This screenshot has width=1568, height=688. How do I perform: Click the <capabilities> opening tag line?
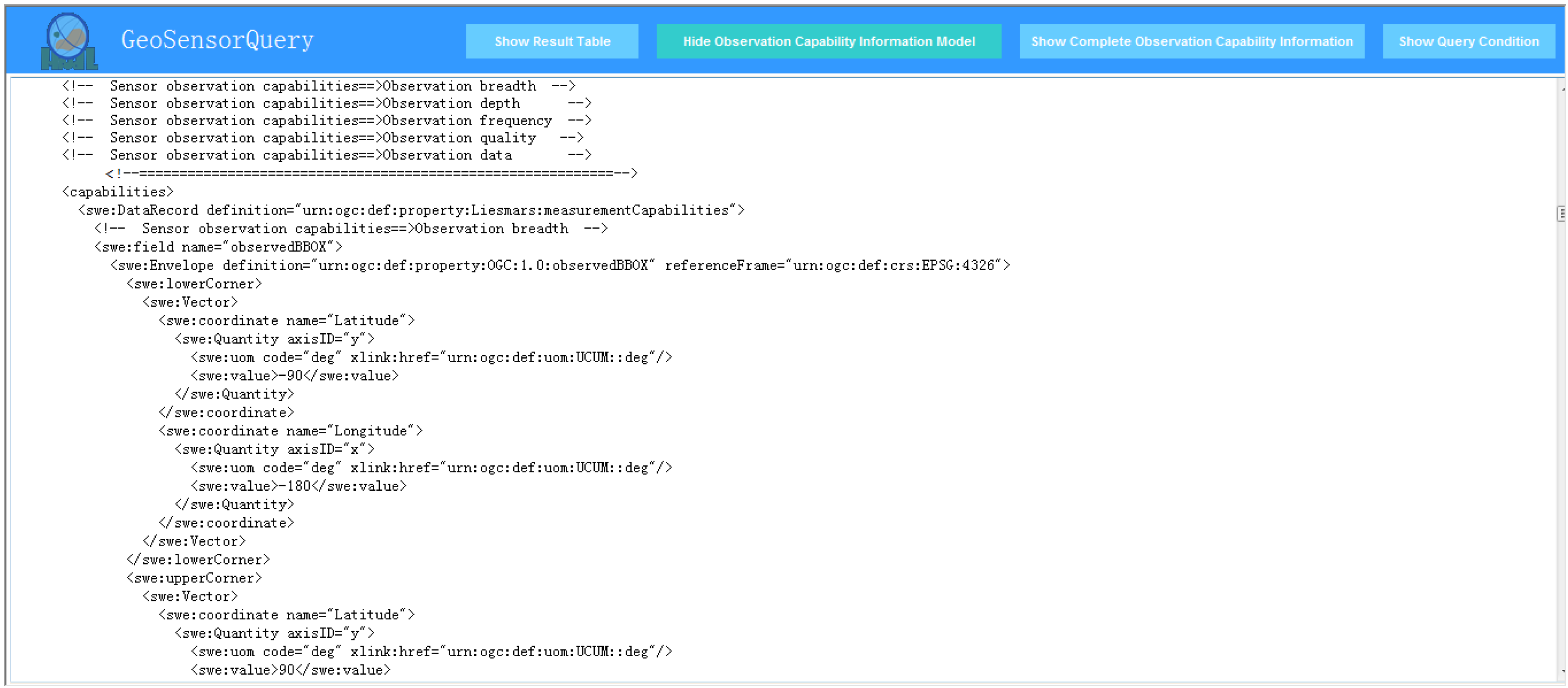(118, 192)
